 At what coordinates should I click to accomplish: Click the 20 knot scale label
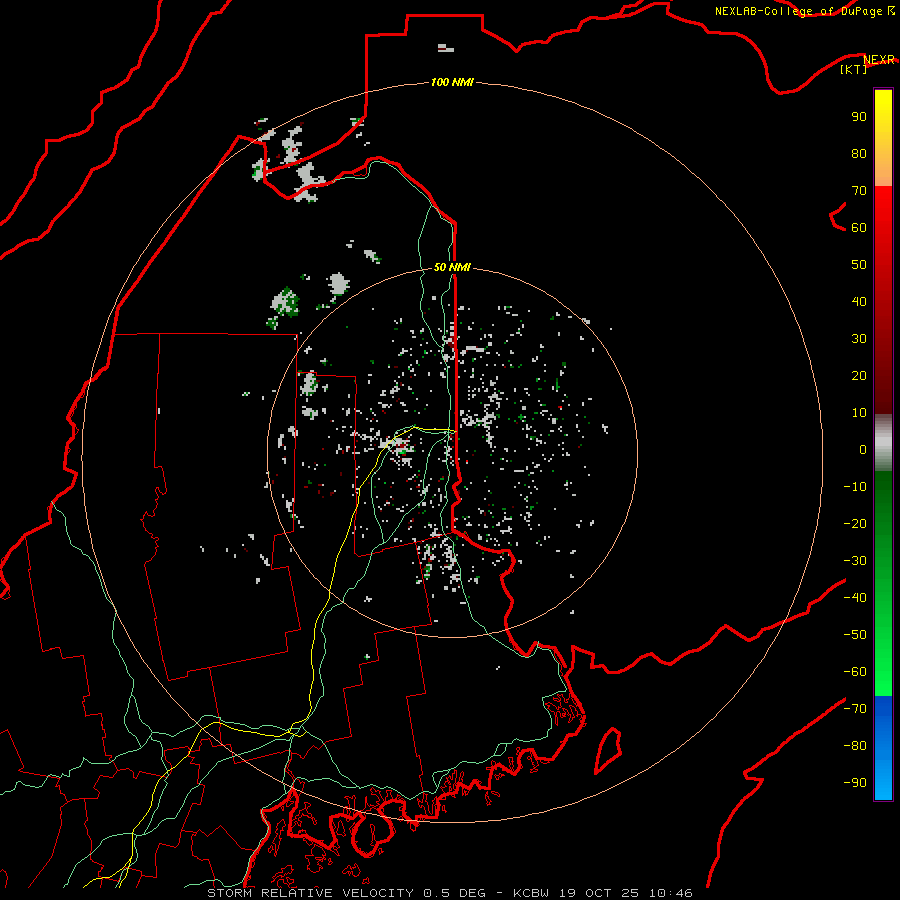(x=859, y=376)
